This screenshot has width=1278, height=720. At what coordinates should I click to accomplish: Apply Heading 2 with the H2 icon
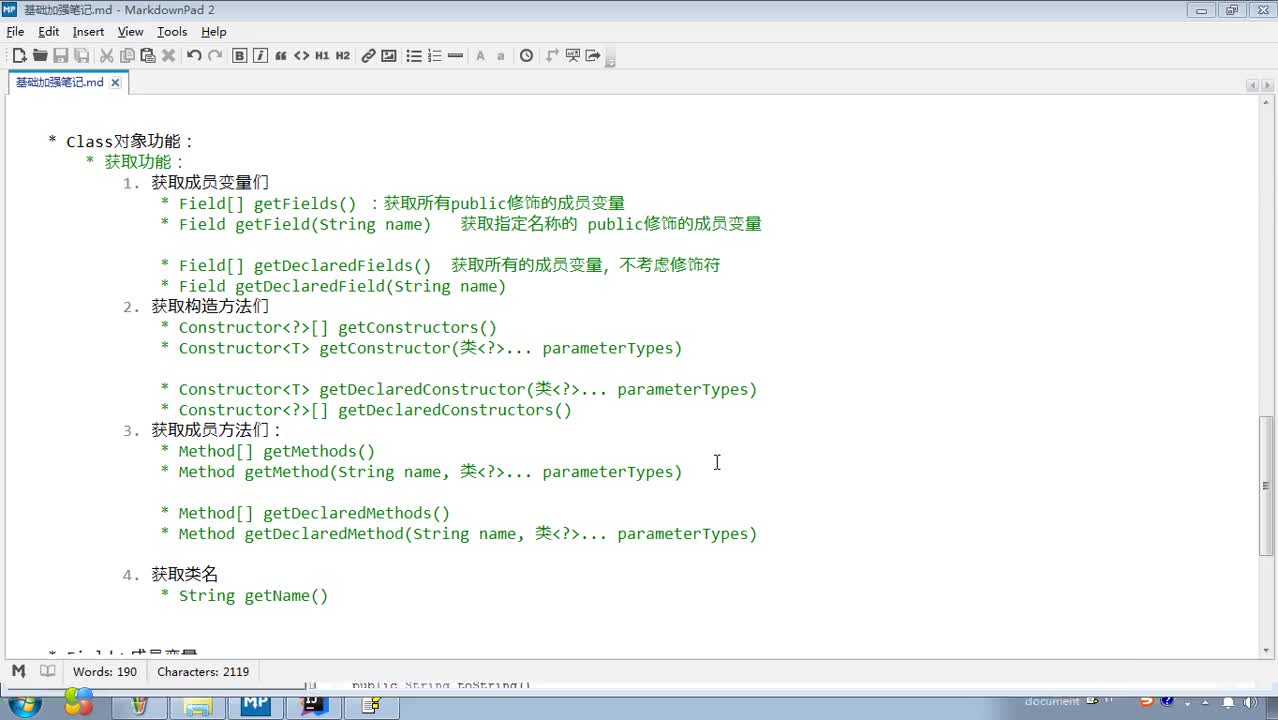click(x=343, y=56)
